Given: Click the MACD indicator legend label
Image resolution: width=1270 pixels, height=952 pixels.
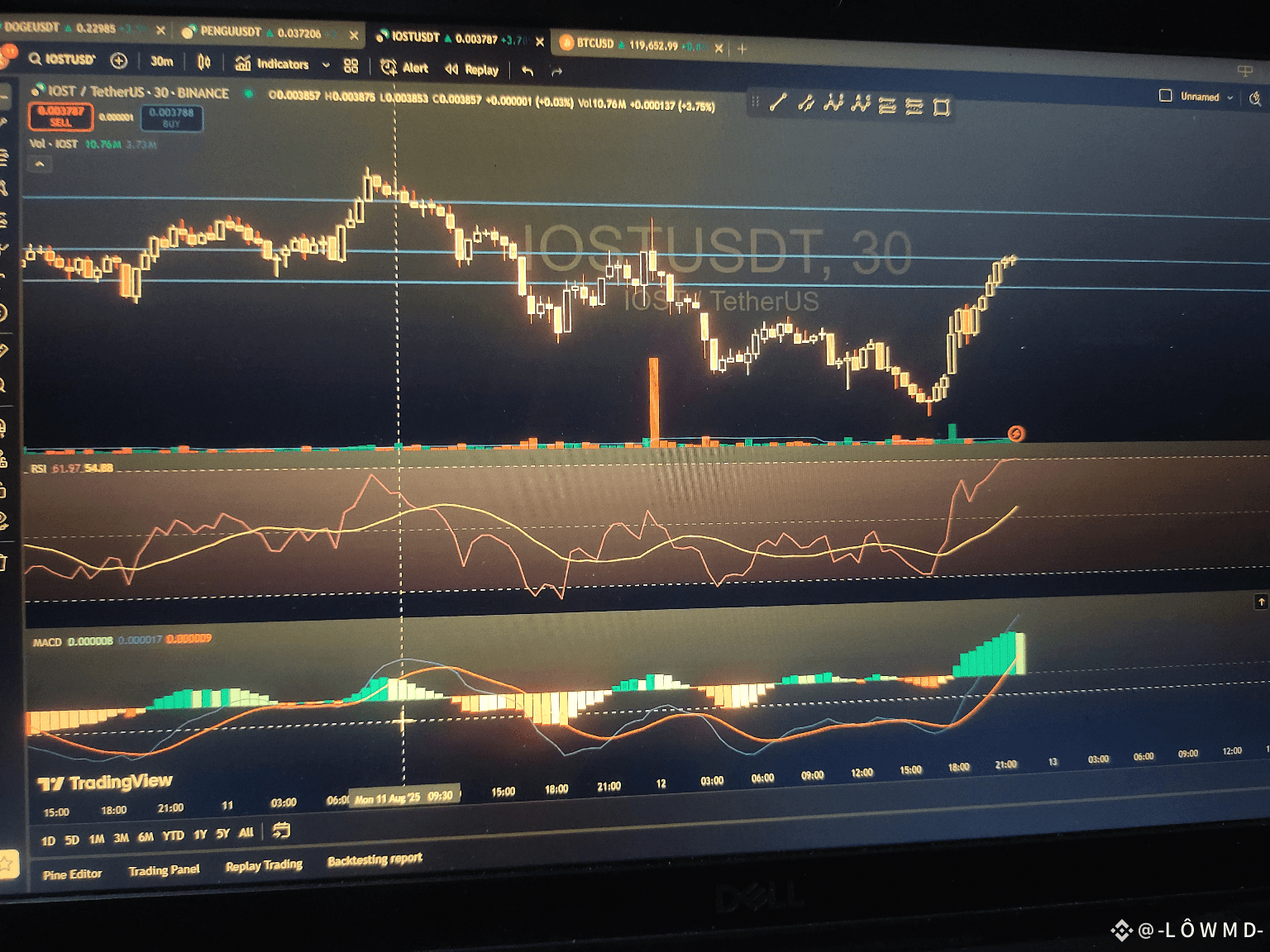Looking at the screenshot, I should (47, 642).
